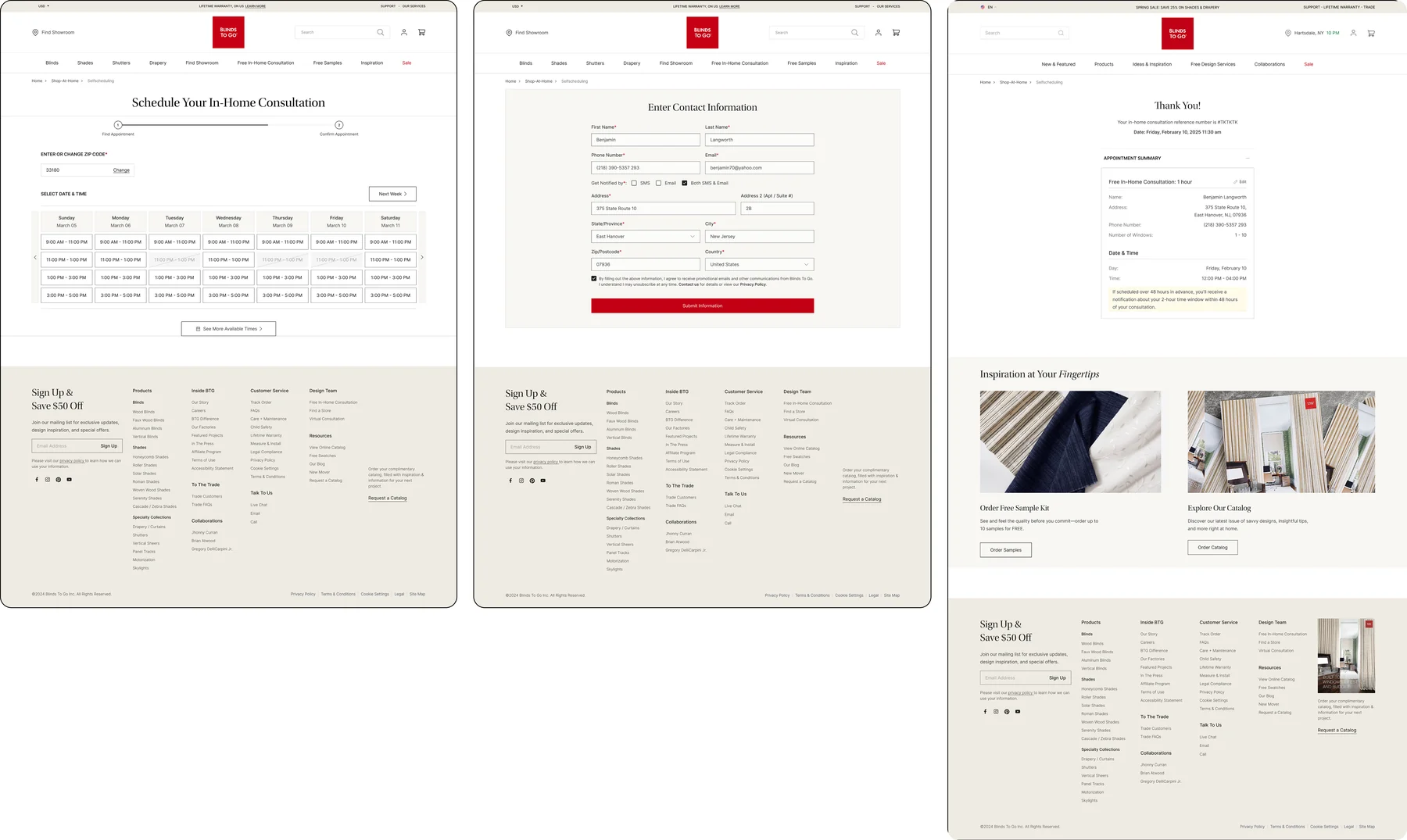Image resolution: width=1407 pixels, height=840 pixels.
Task: Open USD currency selector on the scheduling page
Action: pyautogui.click(x=44, y=6)
